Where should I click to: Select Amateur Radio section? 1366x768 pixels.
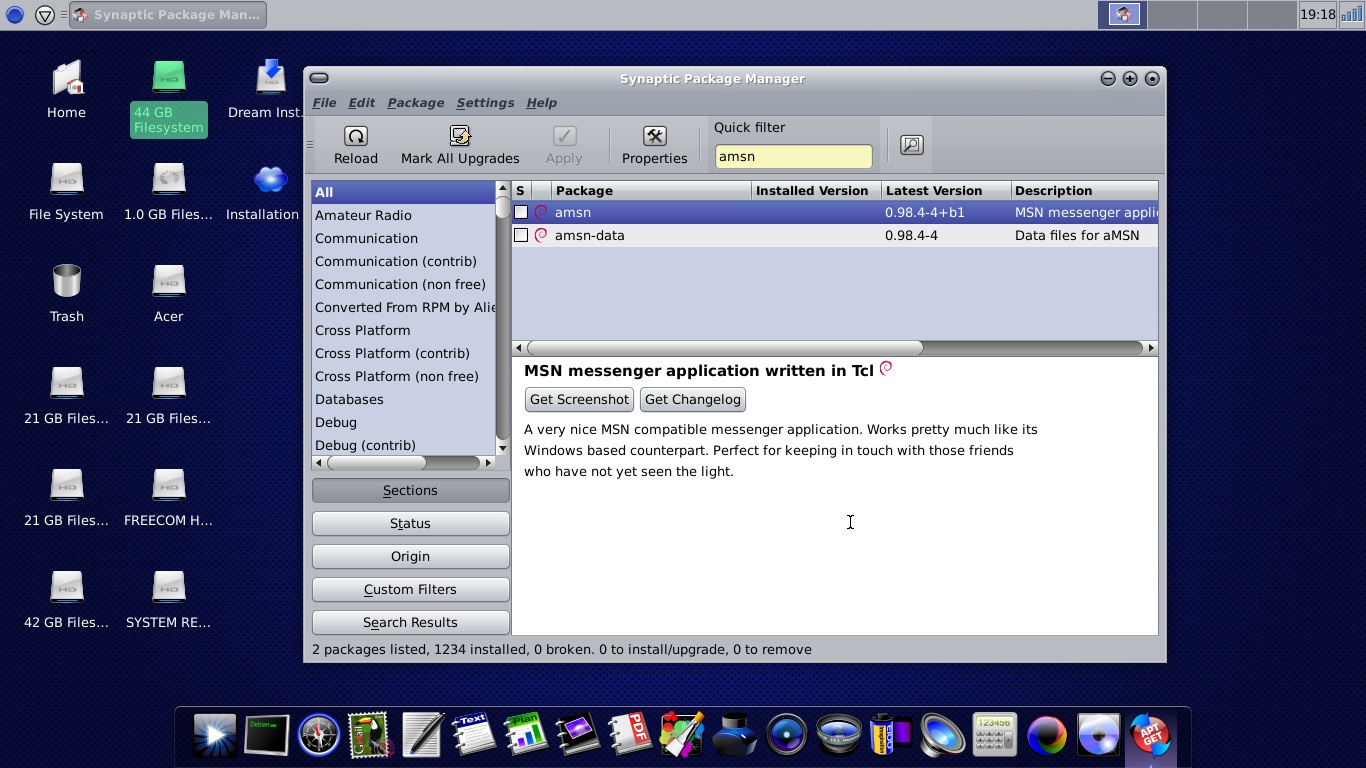[x=403, y=215]
